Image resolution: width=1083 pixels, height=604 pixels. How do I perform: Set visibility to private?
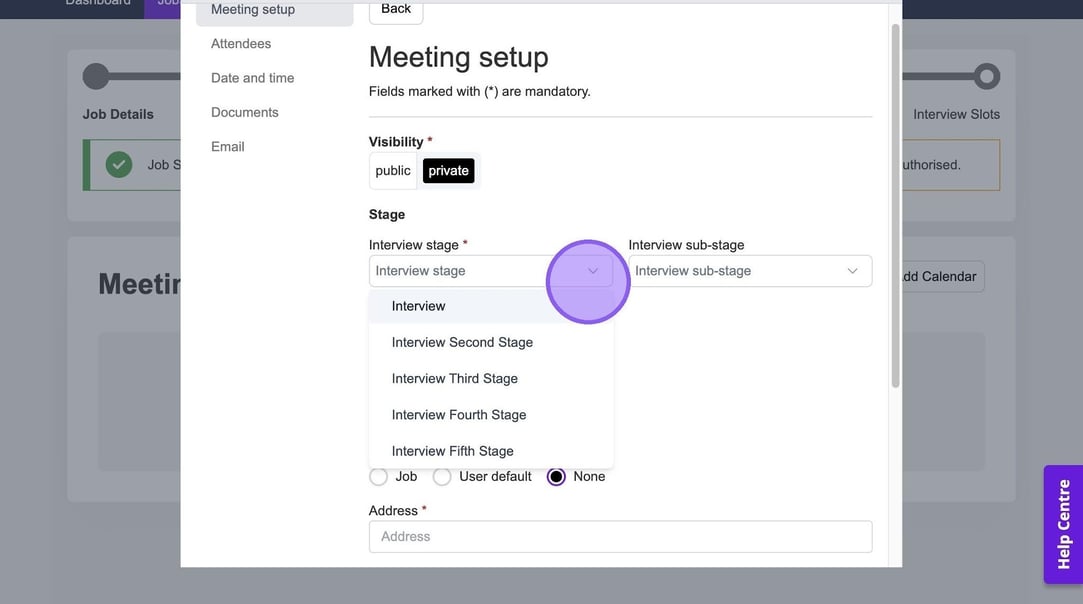click(x=448, y=171)
